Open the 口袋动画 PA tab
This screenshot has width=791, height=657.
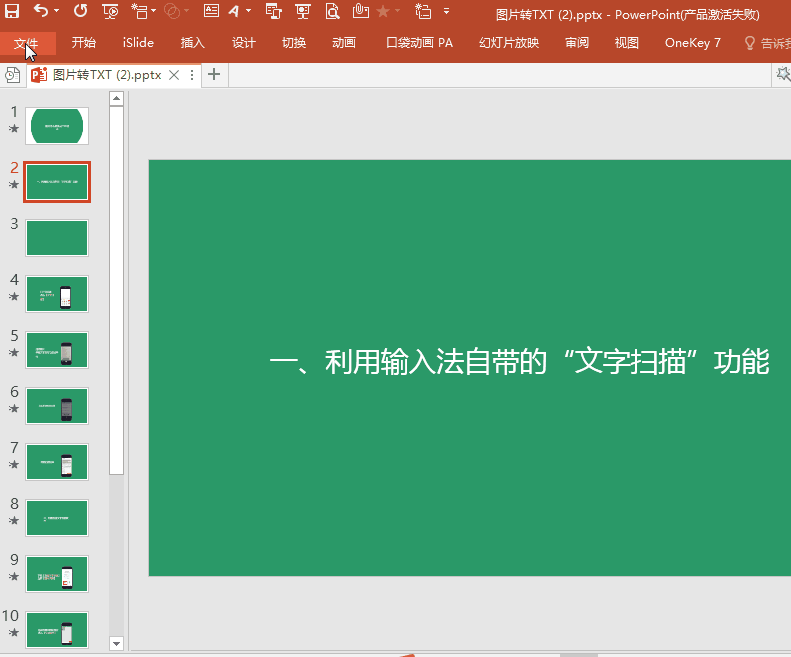coord(420,43)
